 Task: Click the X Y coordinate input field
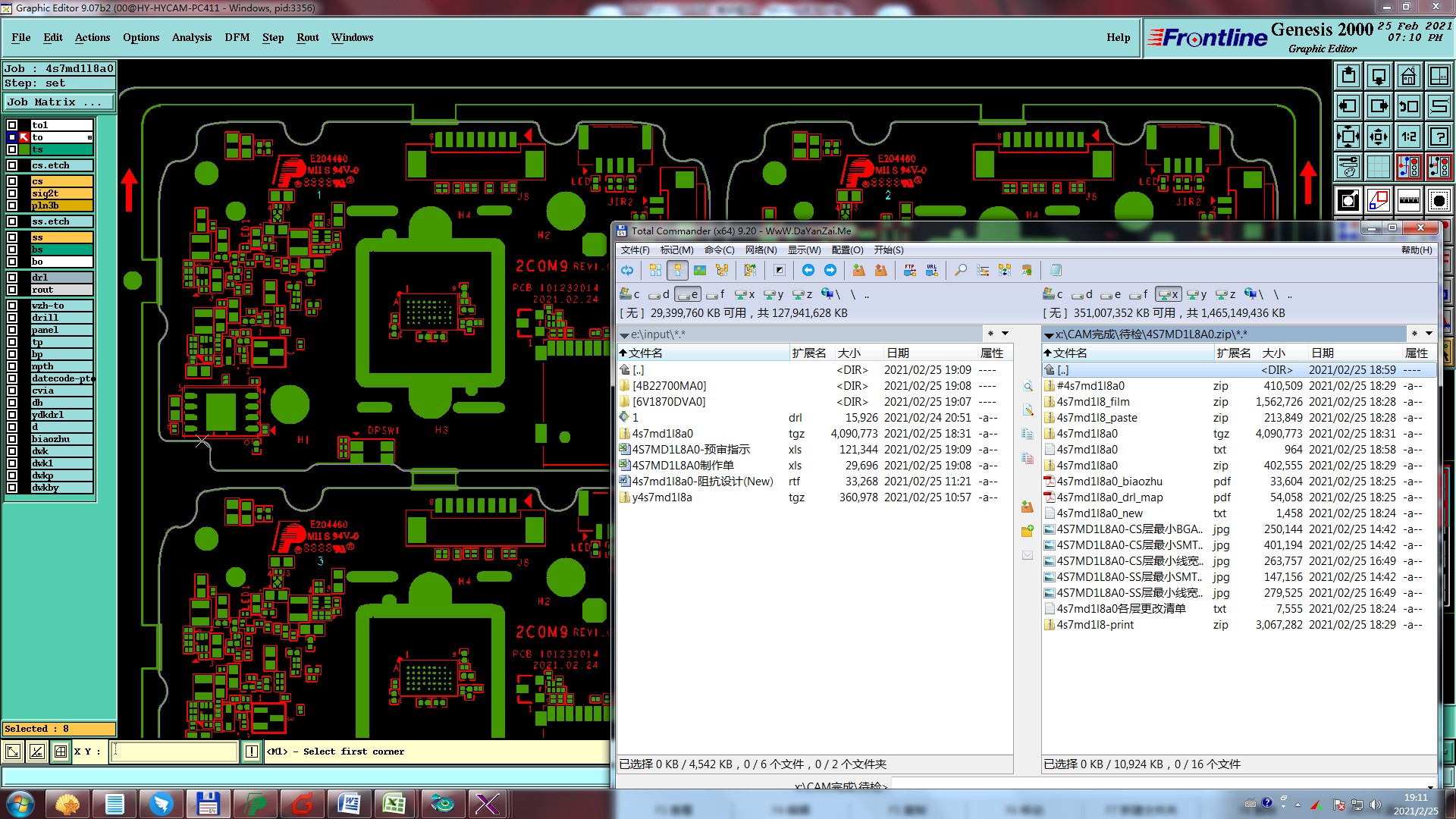click(174, 752)
